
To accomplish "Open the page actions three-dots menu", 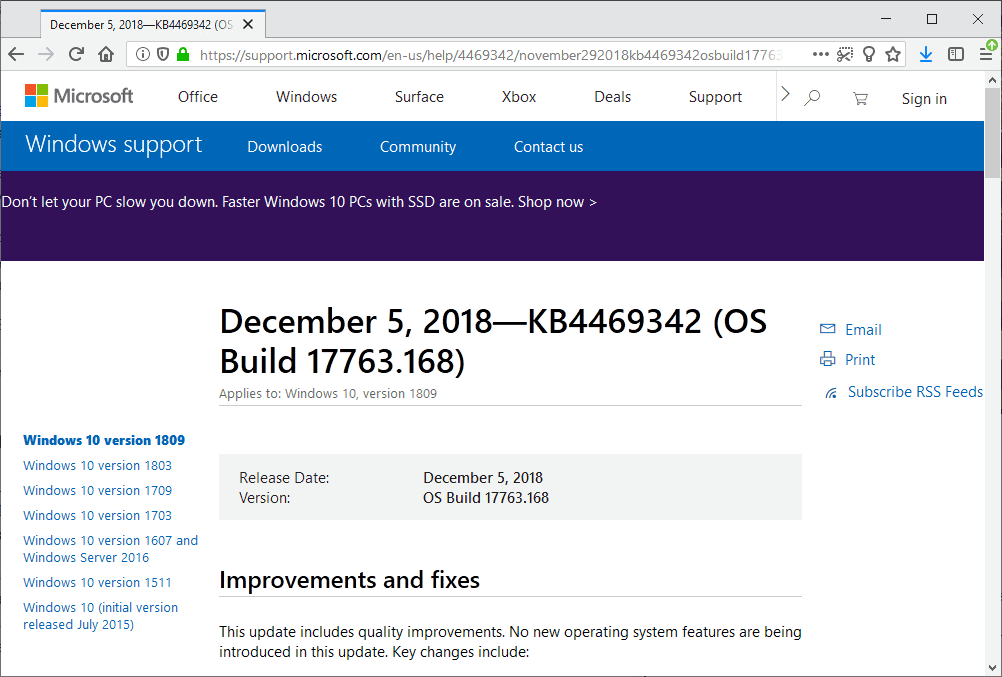I will pyautogui.click(x=821, y=54).
